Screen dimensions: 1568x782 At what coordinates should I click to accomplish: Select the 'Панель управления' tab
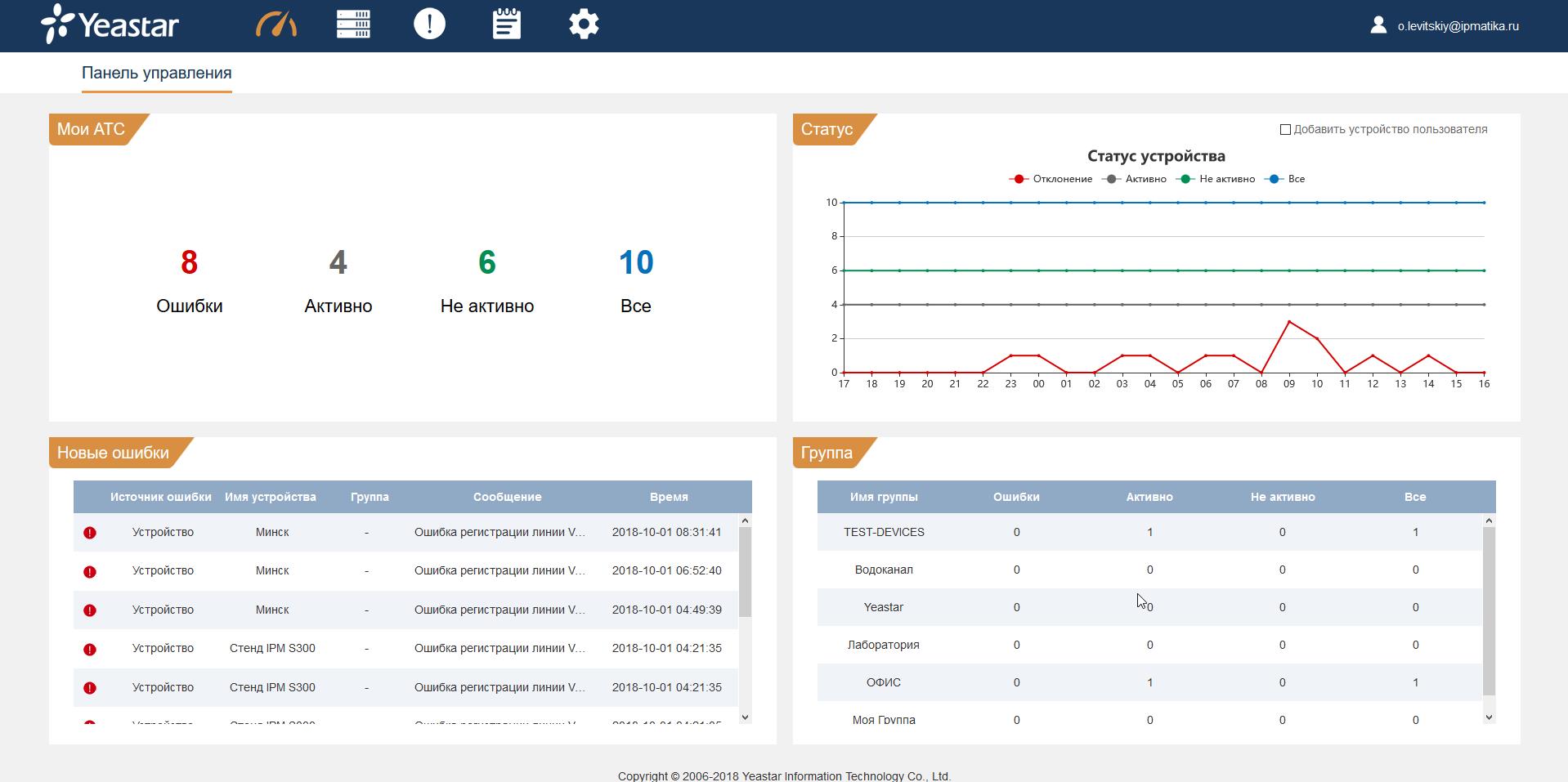coord(156,73)
